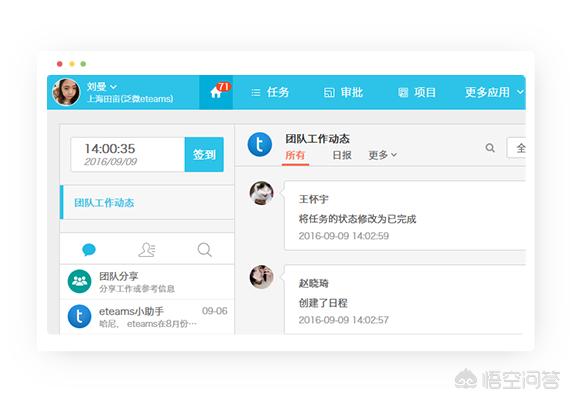570x400 pixels.
Task: Click the timestamp 2016-09-09 14:02:57
Action: (344, 320)
